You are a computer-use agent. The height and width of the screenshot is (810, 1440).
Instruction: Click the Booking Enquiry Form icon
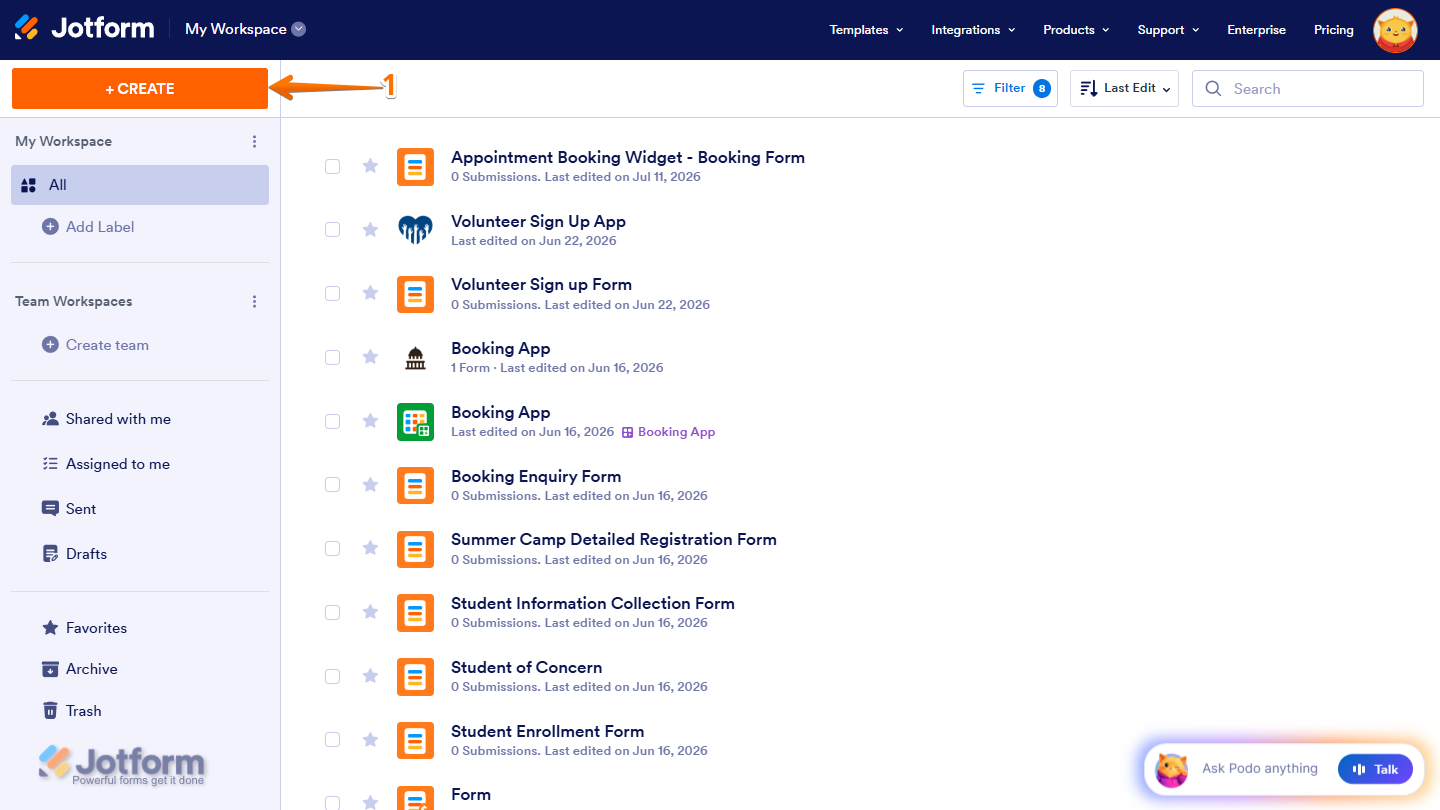415,485
